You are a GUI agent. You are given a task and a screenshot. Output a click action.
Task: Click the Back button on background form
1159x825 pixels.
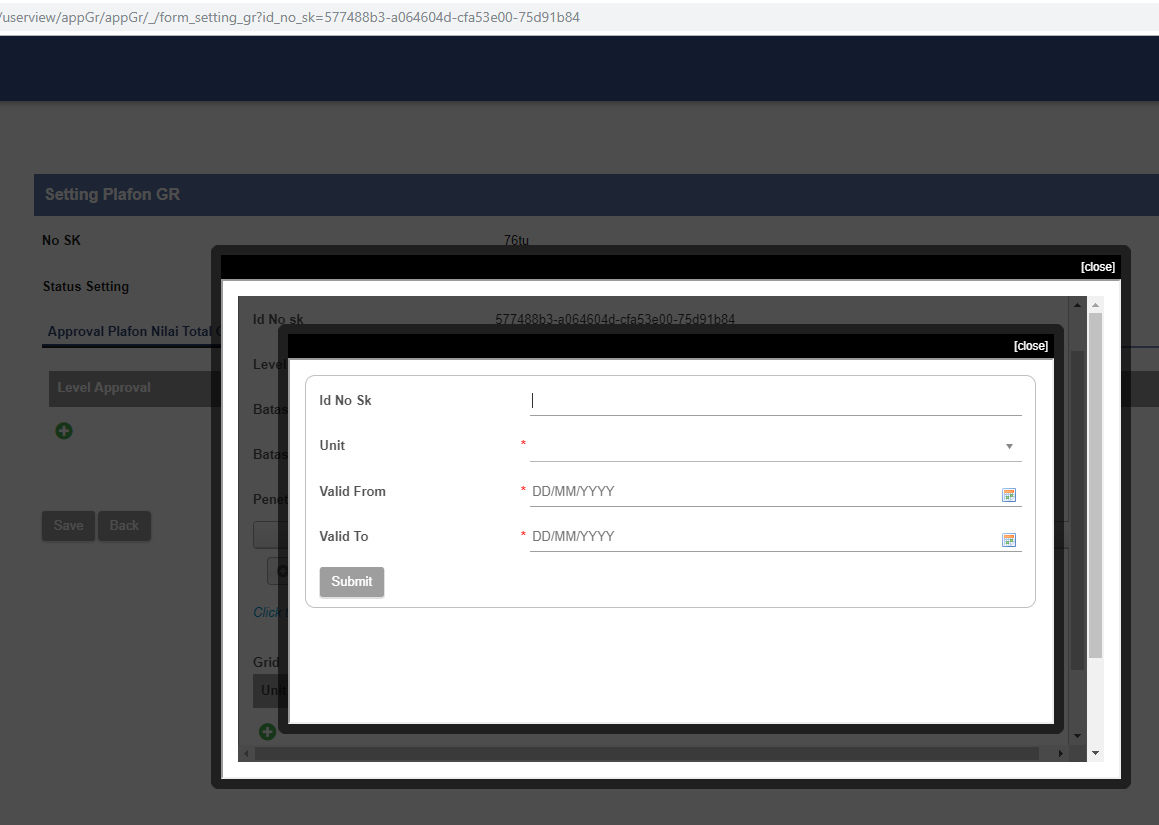pos(124,526)
